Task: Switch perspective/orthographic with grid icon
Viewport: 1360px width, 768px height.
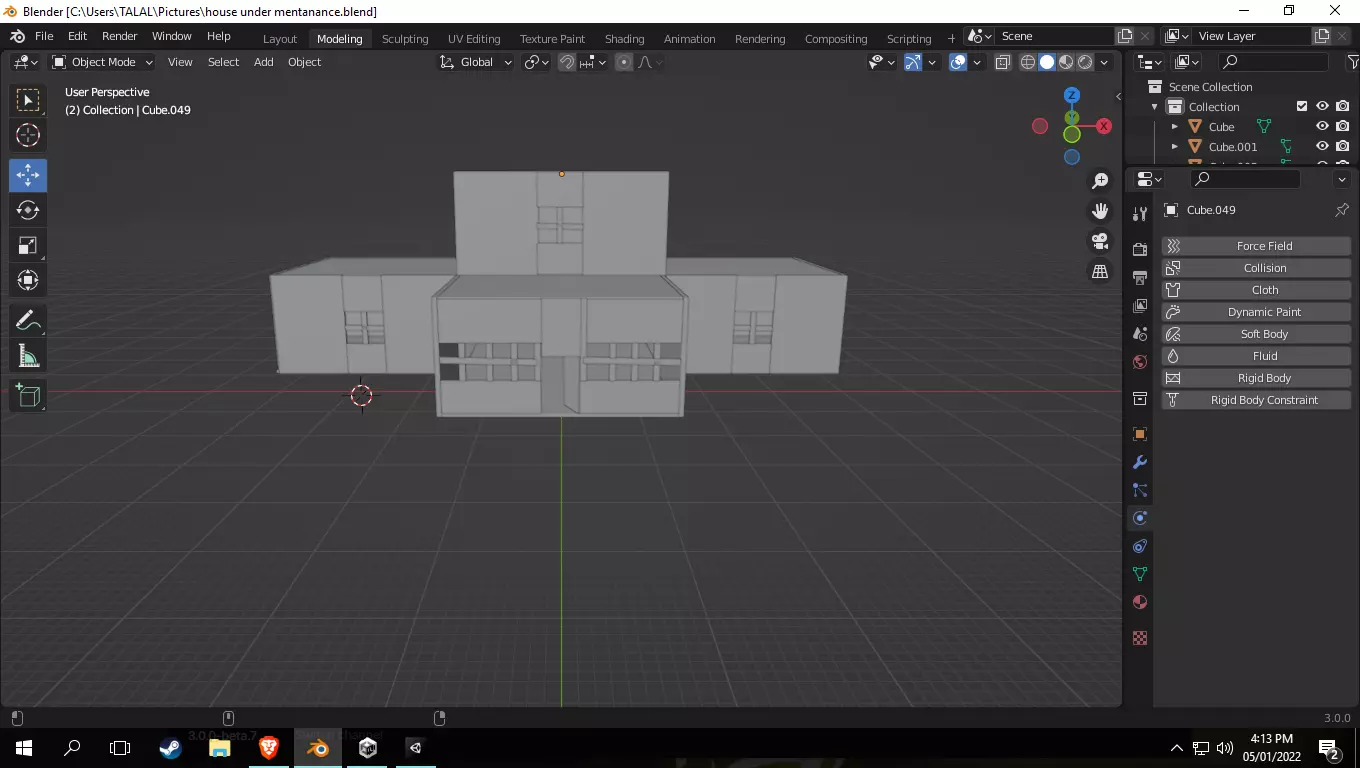Action: (1100, 271)
